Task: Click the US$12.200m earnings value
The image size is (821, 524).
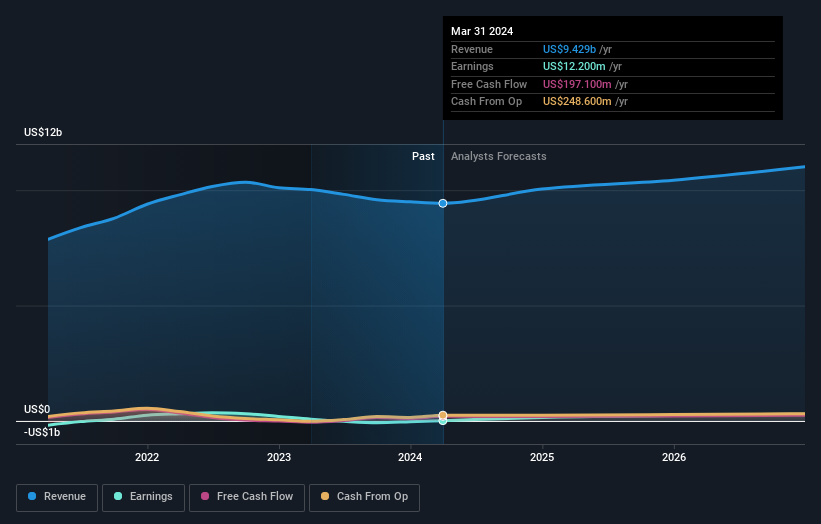Action: point(574,66)
